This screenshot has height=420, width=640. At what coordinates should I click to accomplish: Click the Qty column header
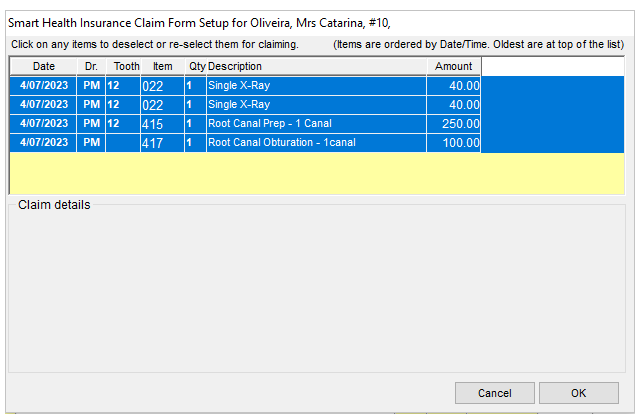196,66
